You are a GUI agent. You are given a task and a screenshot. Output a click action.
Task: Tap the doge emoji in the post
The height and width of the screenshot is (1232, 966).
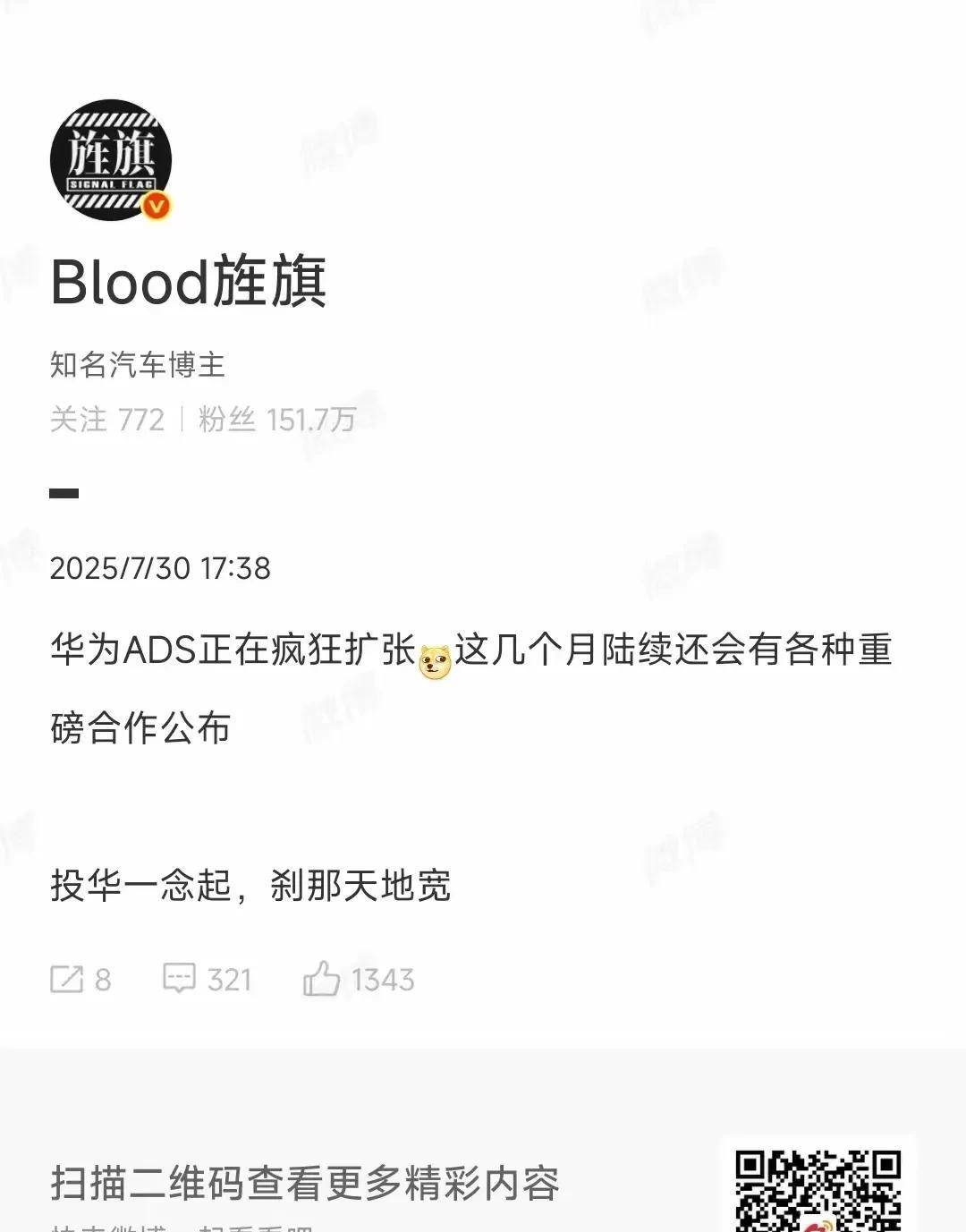[436, 661]
